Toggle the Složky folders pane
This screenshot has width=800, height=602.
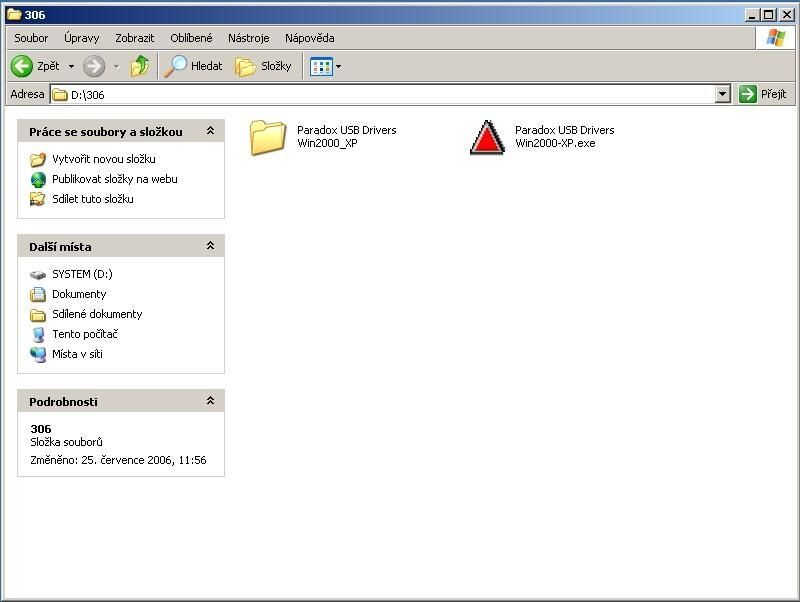[263, 66]
